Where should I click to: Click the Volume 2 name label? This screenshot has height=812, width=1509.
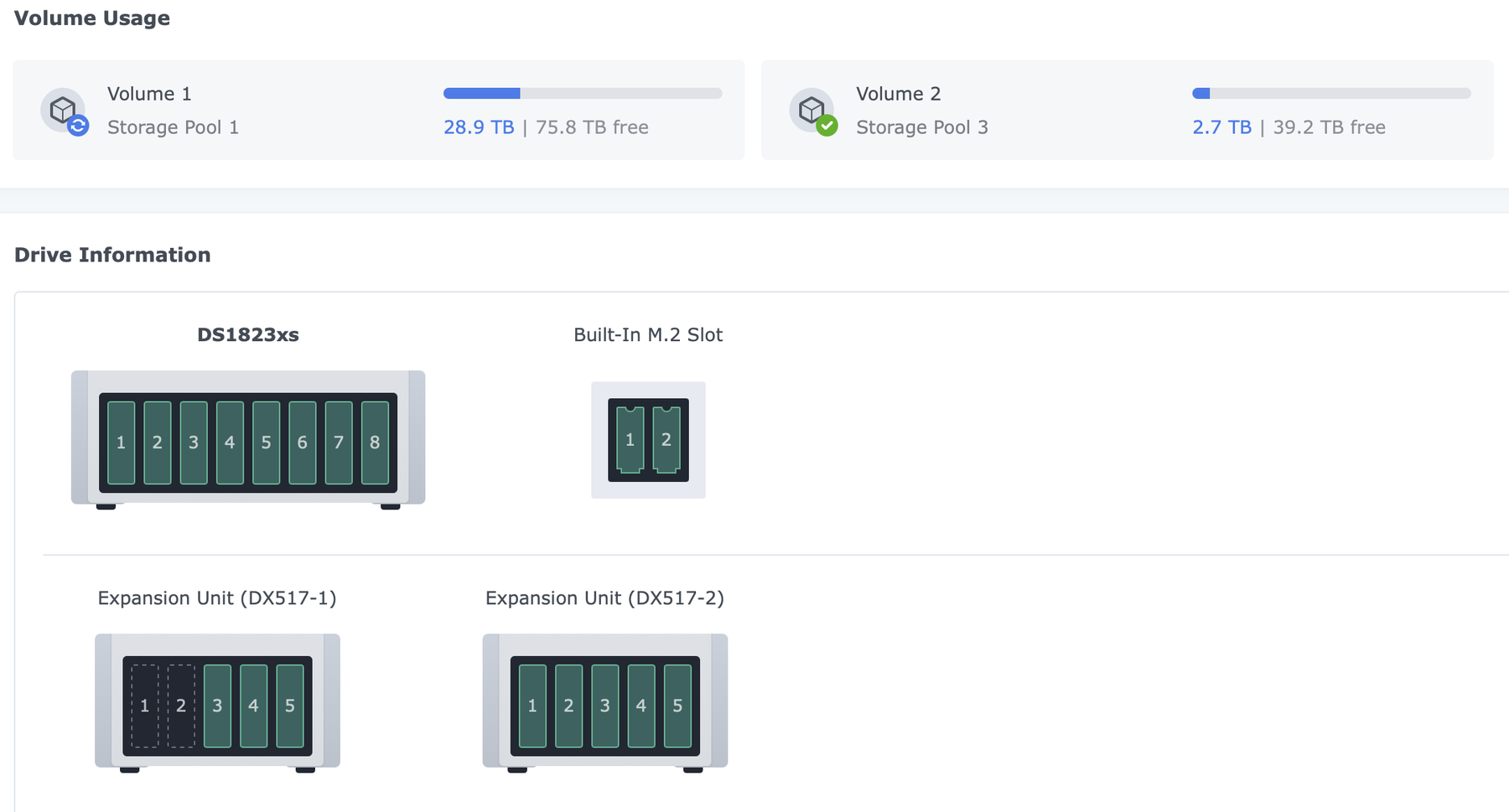[x=898, y=94]
